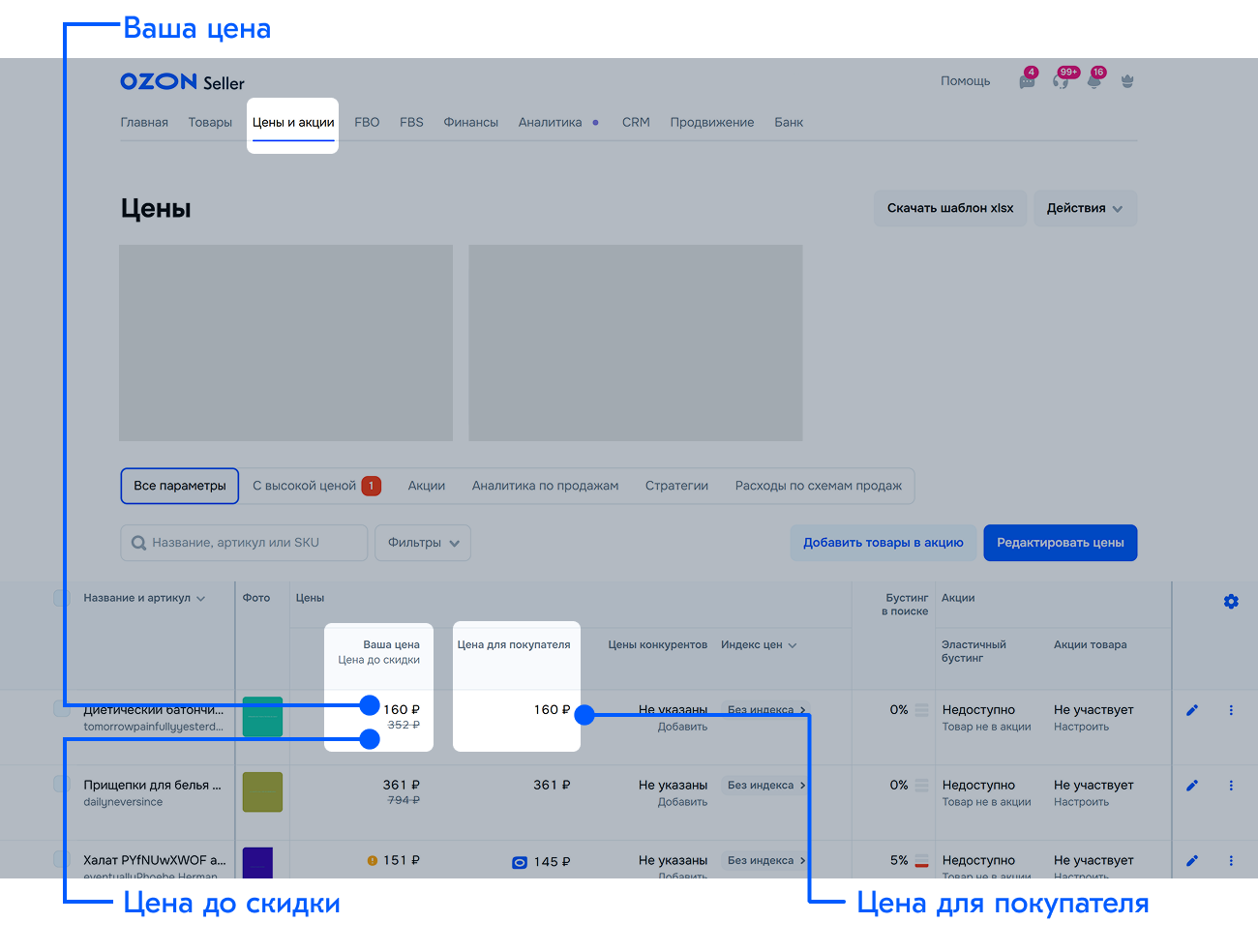Click the support headset icon in header
The image size is (1258, 952).
click(x=1062, y=81)
